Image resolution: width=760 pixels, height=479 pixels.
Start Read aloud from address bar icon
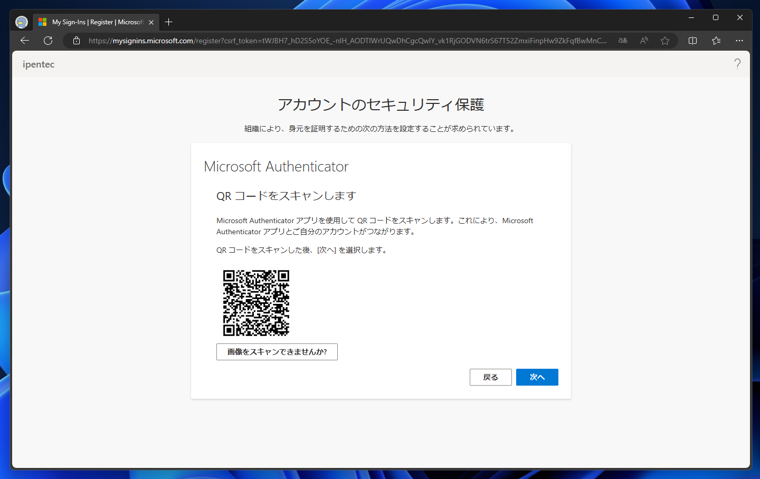point(644,41)
